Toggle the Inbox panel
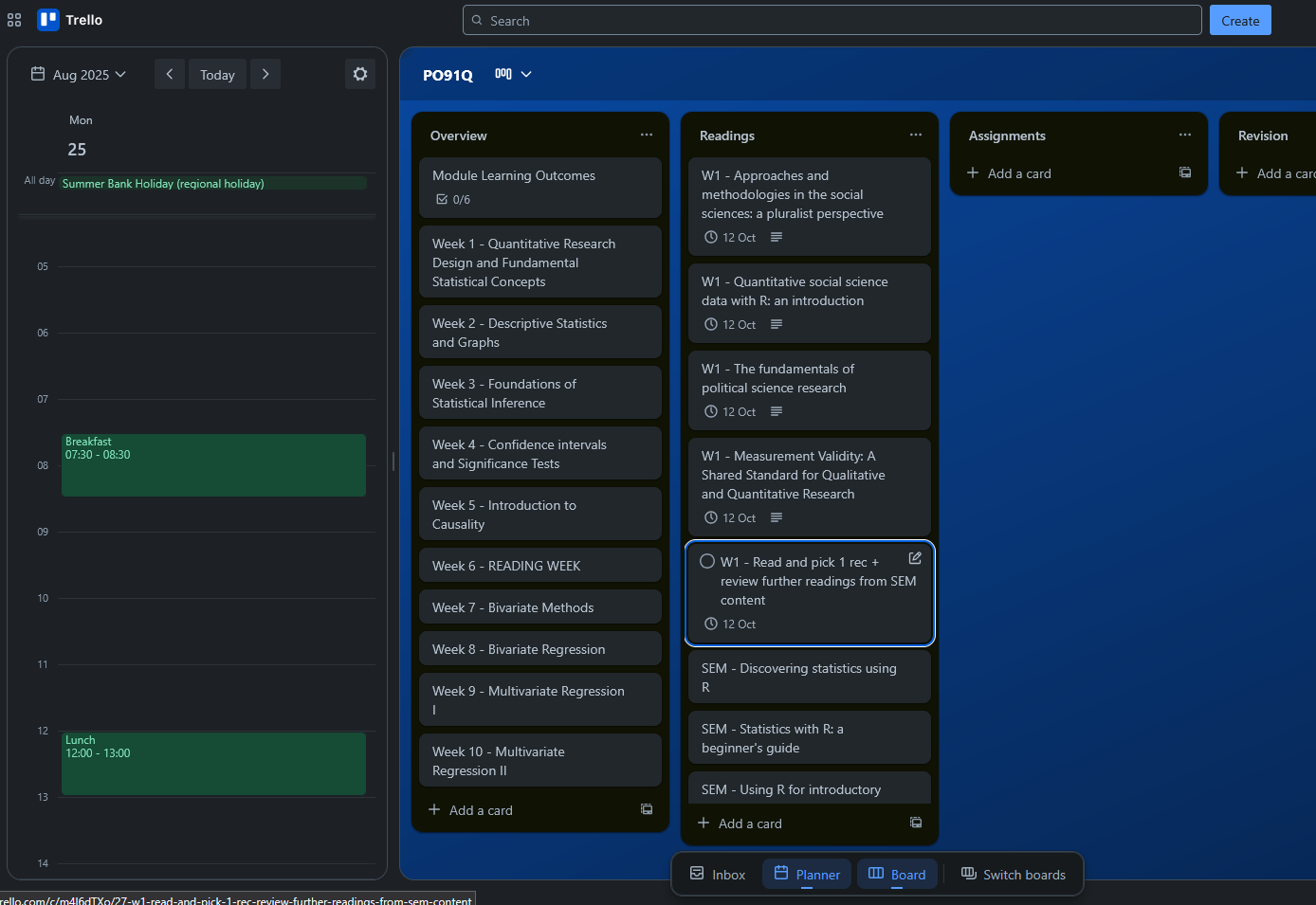 point(718,874)
